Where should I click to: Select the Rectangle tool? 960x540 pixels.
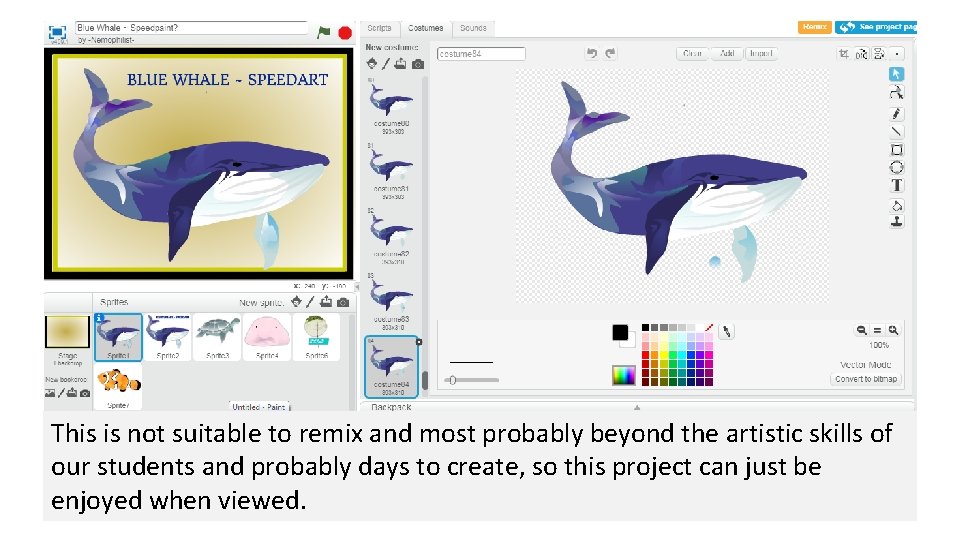896,149
